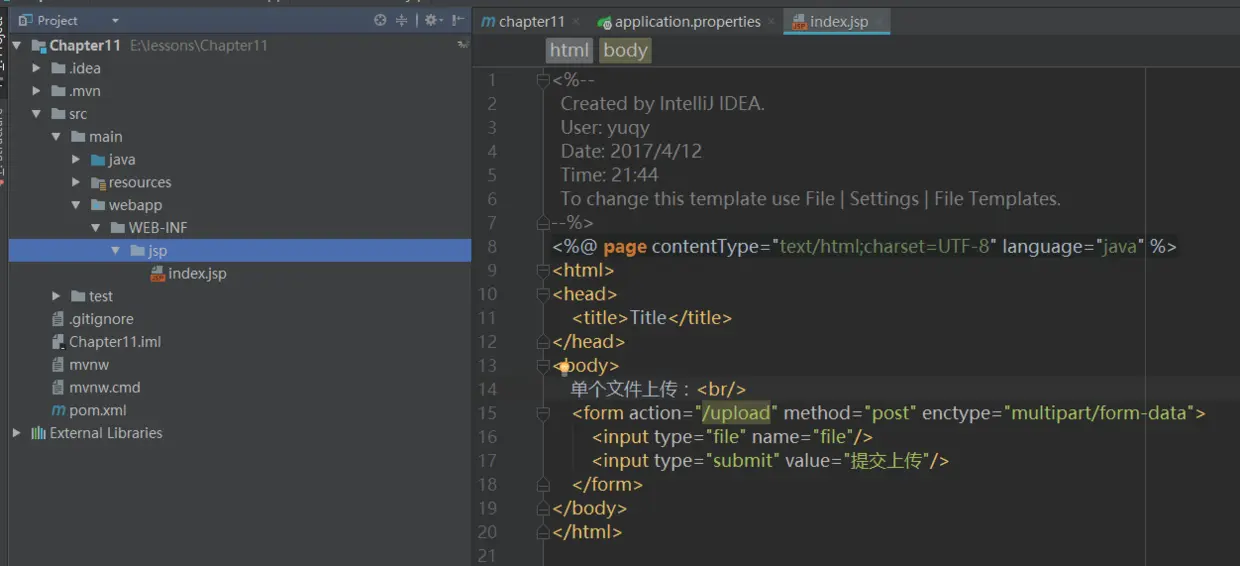Switch to application.properties tab
The image size is (1240, 566).
[679, 21]
